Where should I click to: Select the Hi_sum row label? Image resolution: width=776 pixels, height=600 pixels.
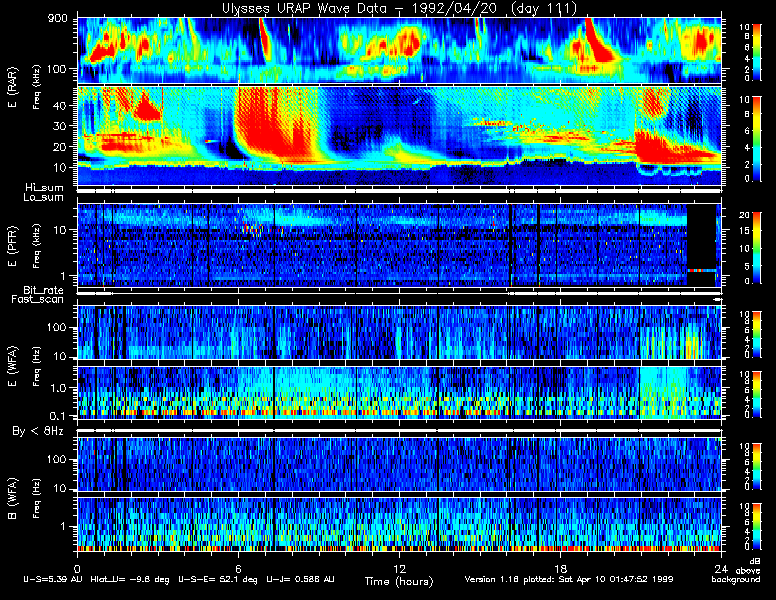44,188
